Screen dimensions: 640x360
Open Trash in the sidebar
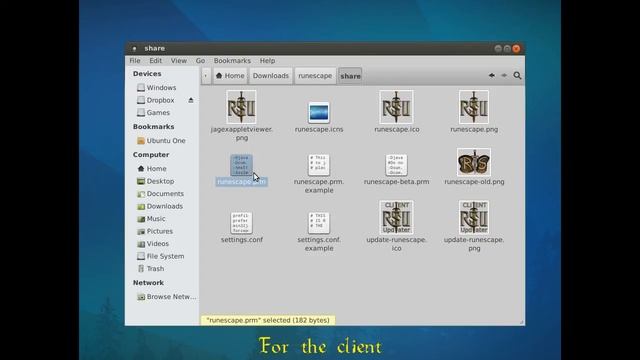151,269
